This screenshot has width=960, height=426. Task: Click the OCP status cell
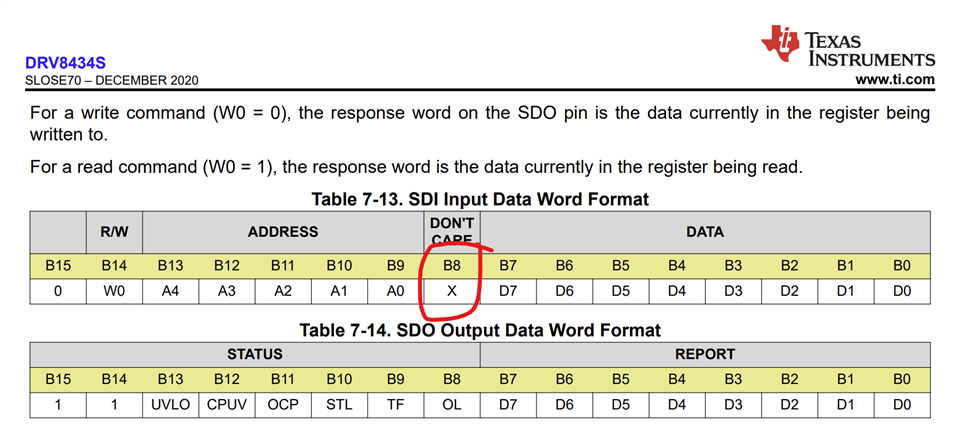(283, 405)
